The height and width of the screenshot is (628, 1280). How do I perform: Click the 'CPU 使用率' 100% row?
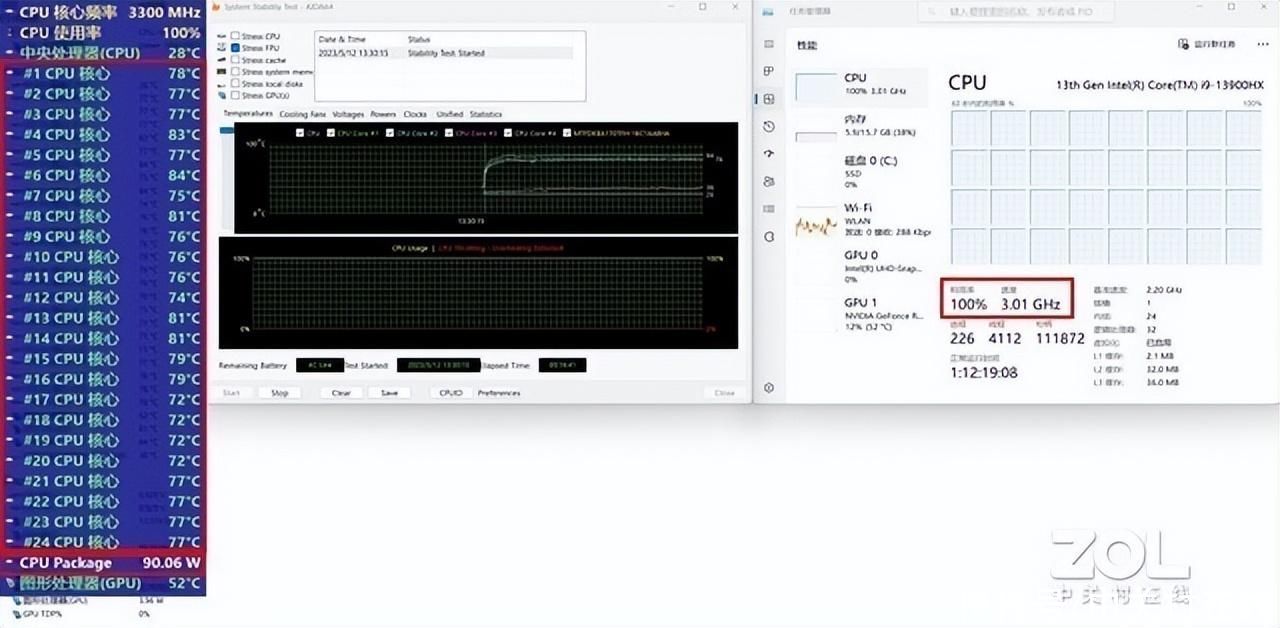104,32
